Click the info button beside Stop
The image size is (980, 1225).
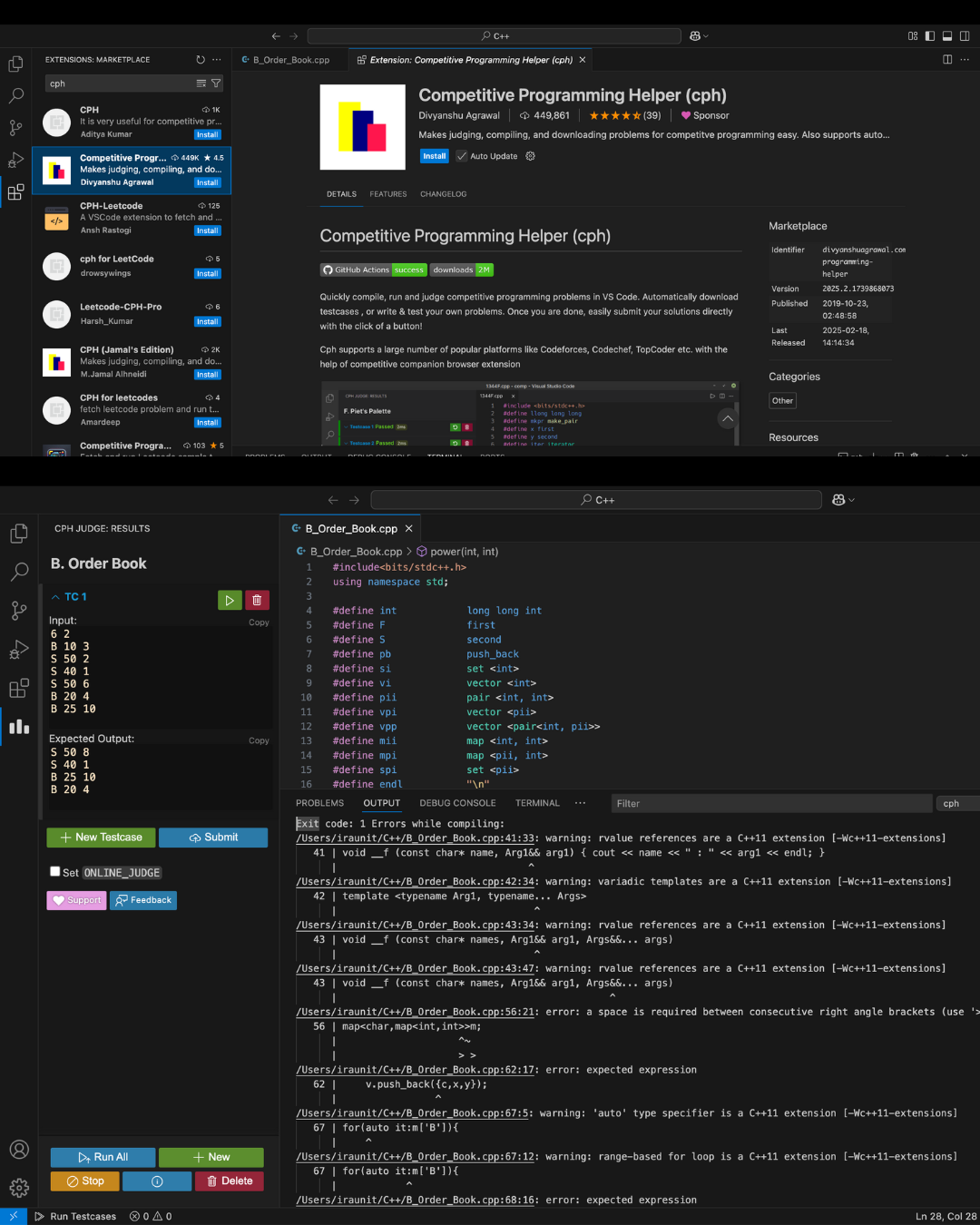pyautogui.click(x=157, y=1181)
